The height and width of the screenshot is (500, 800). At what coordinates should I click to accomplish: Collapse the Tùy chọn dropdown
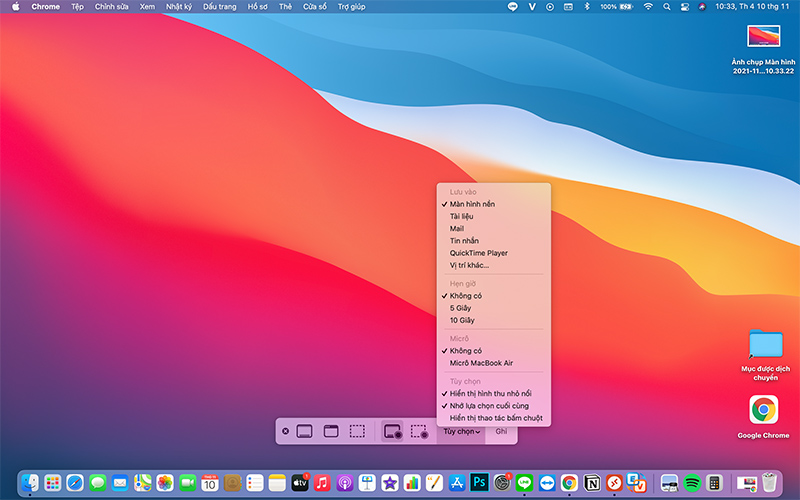[x=462, y=432]
